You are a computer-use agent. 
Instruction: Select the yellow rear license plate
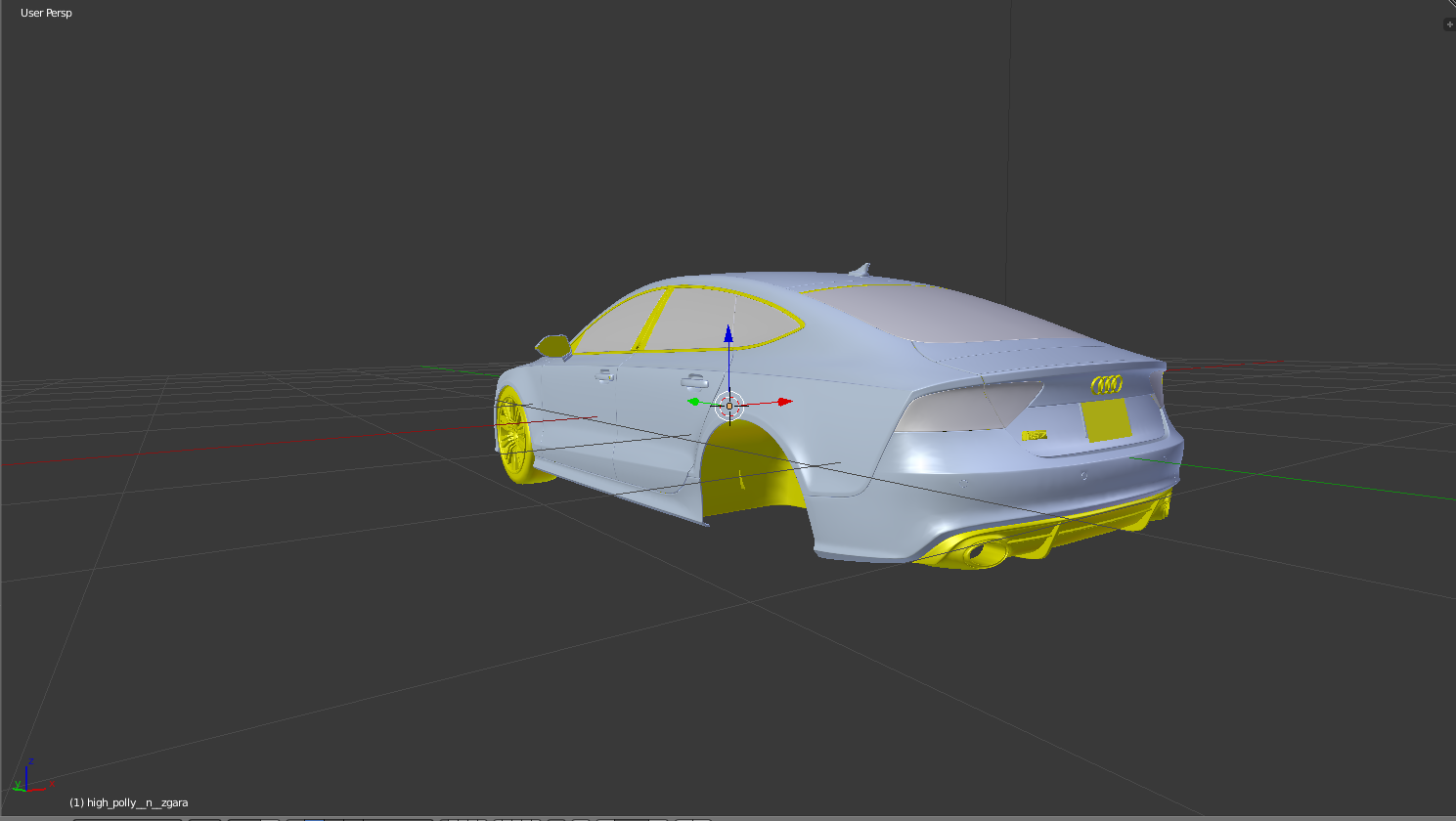[x=1106, y=420]
